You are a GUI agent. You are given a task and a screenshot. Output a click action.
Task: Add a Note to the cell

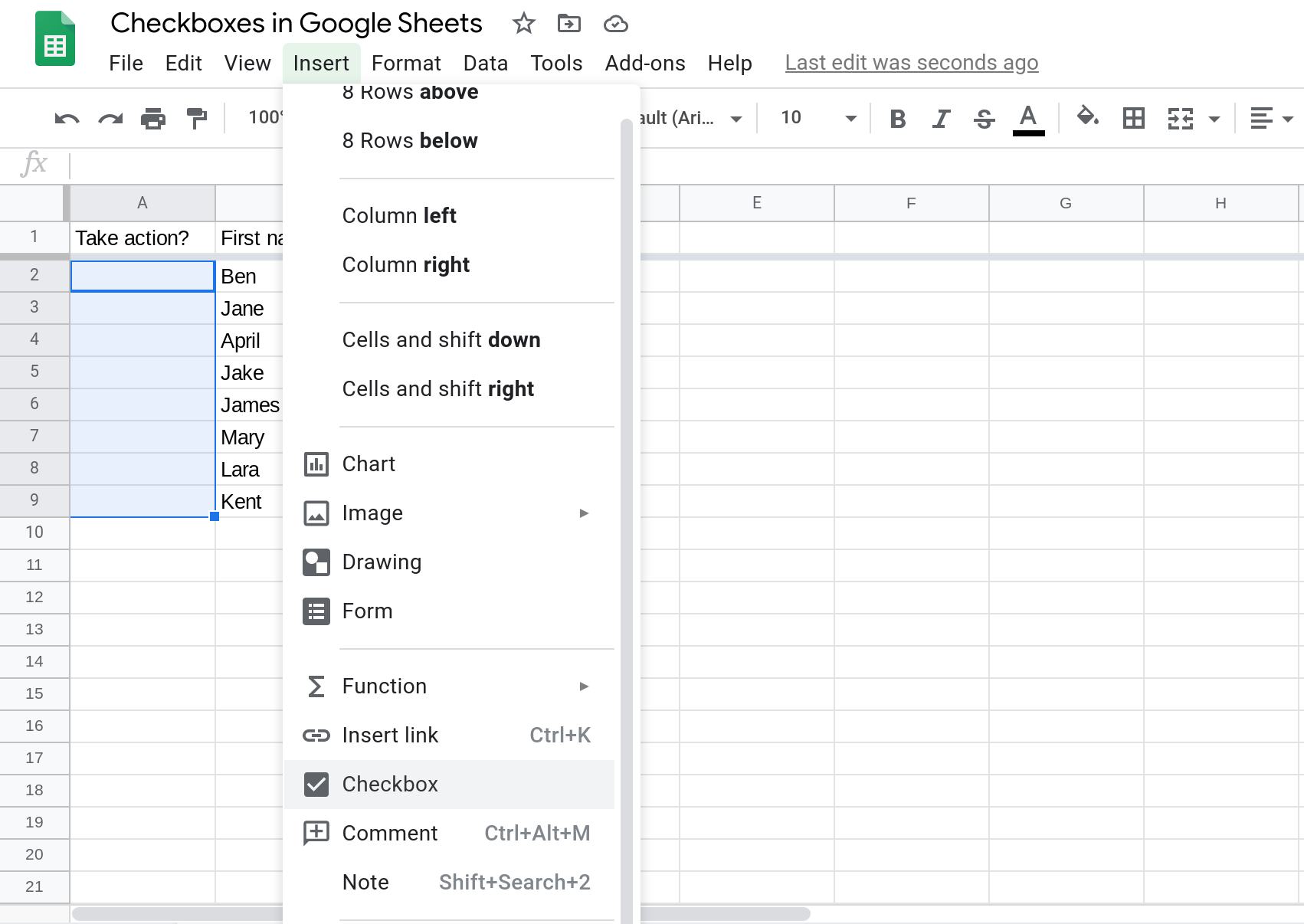(450, 883)
